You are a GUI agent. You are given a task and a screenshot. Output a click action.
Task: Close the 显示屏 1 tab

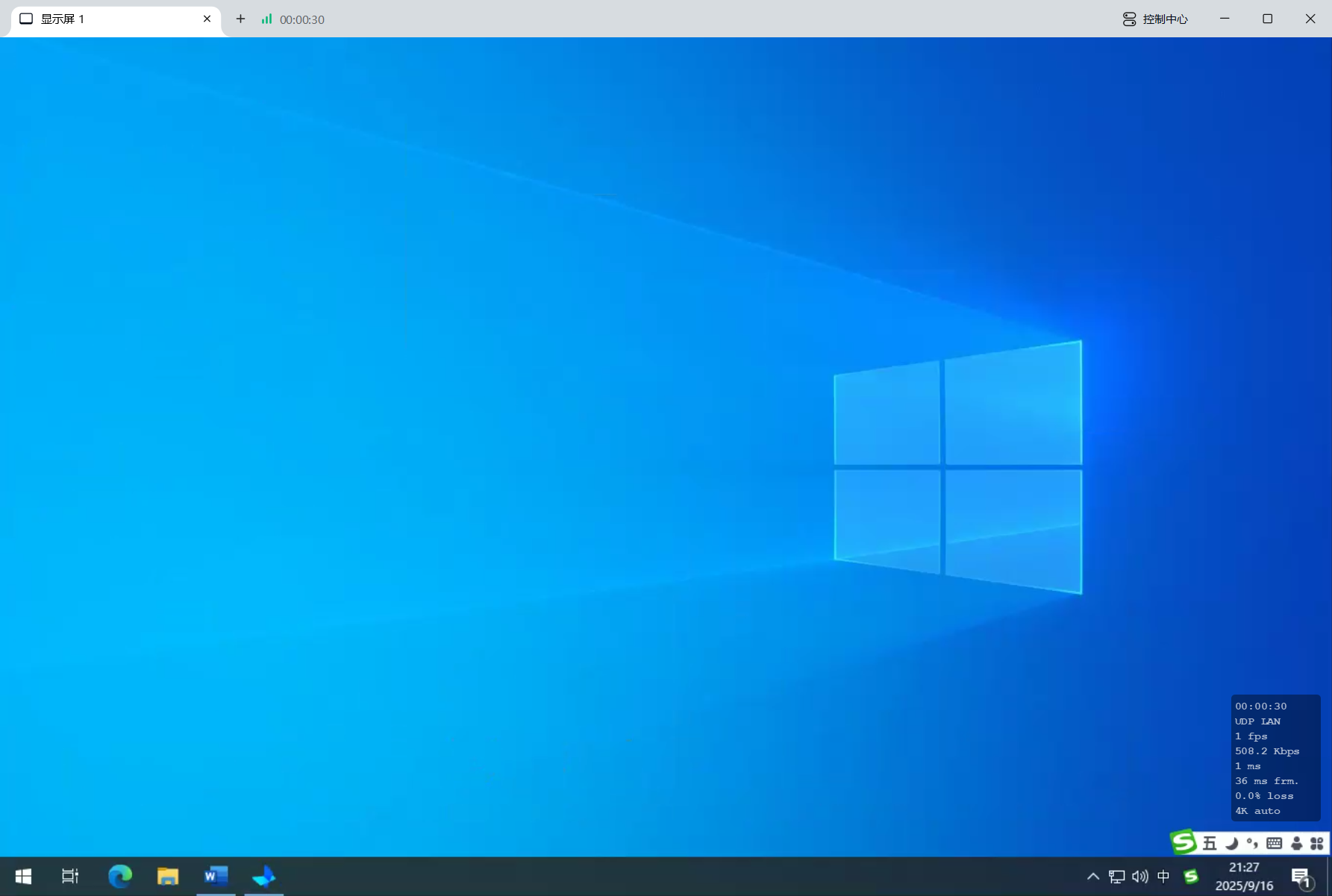click(207, 19)
